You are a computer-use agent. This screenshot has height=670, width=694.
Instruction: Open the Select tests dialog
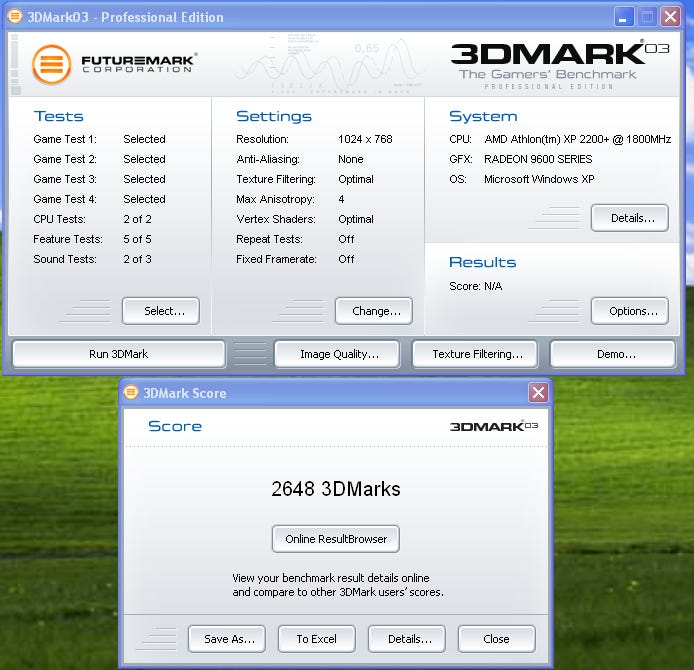[x=161, y=311]
